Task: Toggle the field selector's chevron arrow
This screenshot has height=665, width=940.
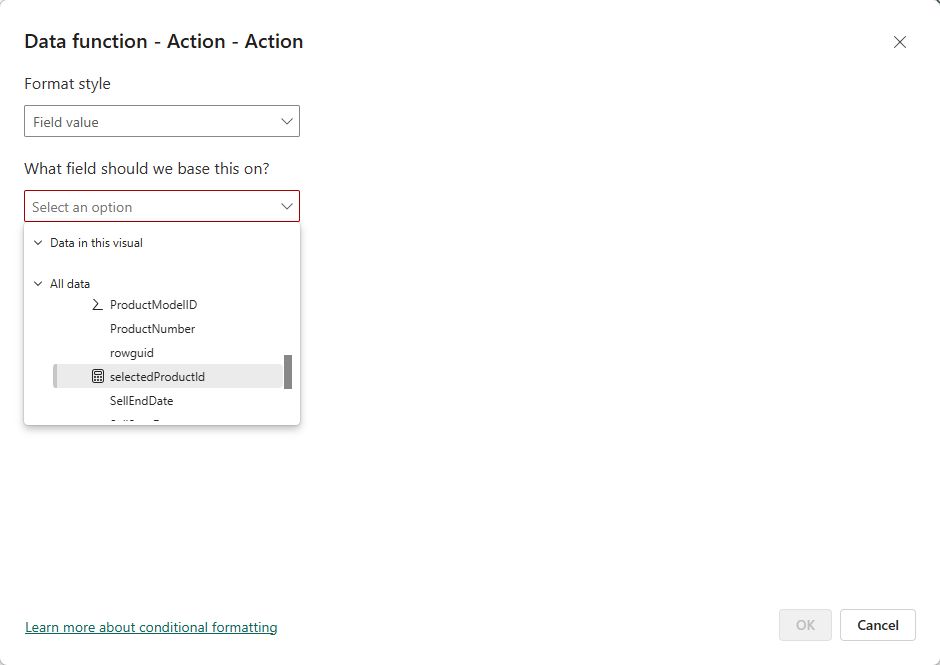Action: 287,207
